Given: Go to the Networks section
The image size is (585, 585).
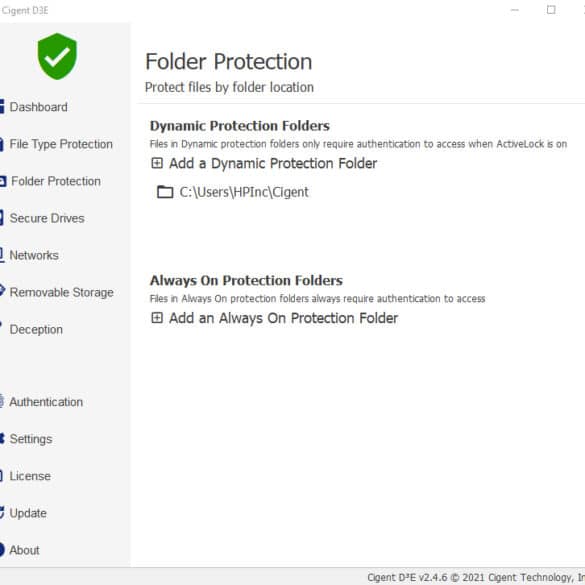Looking at the screenshot, I should [34, 255].
